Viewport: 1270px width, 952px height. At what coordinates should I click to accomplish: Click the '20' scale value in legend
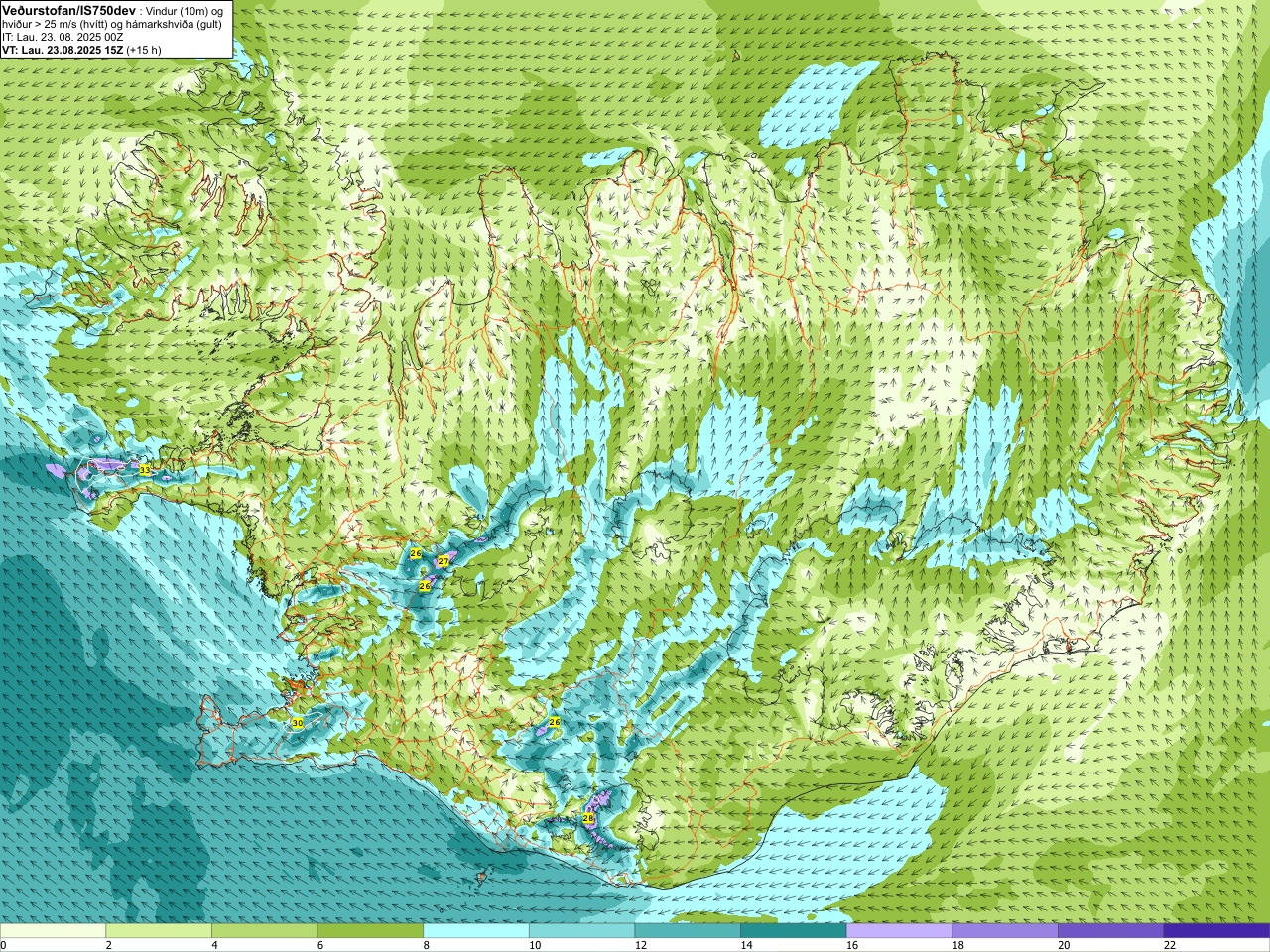pyautogui.click(x=1064, y=945)
